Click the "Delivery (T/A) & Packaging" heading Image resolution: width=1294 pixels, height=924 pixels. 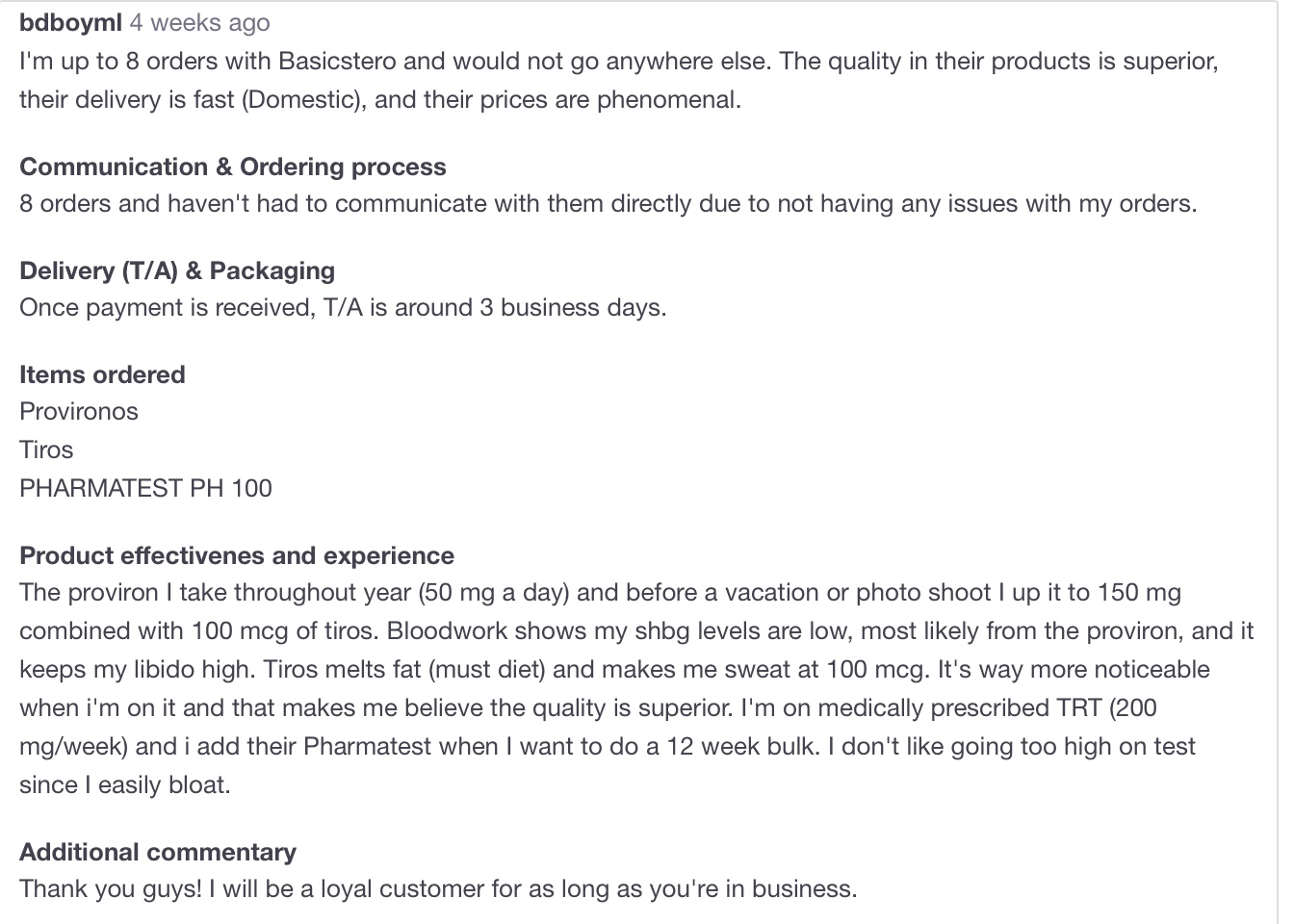click(x=177, y=270)
